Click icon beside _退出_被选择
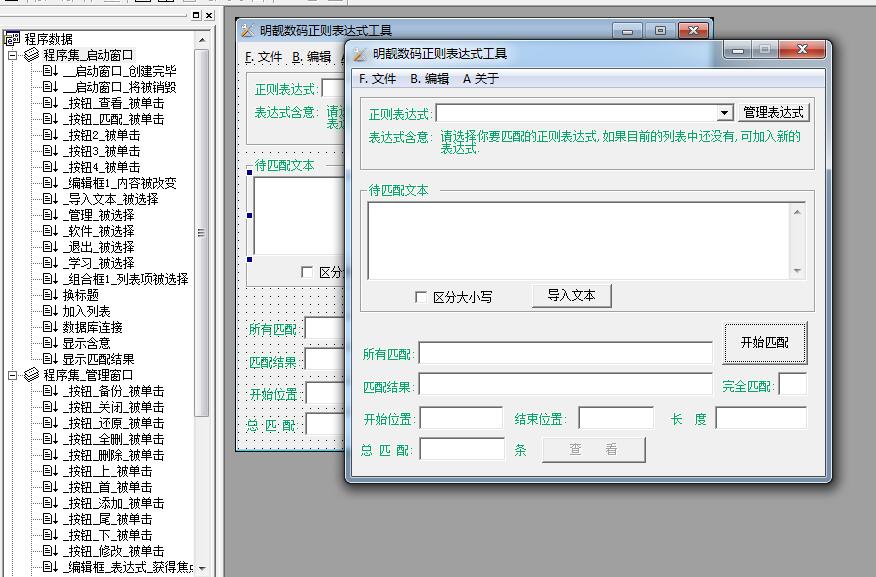This screenshot has height=577, width=876. (x=50, y=247)
